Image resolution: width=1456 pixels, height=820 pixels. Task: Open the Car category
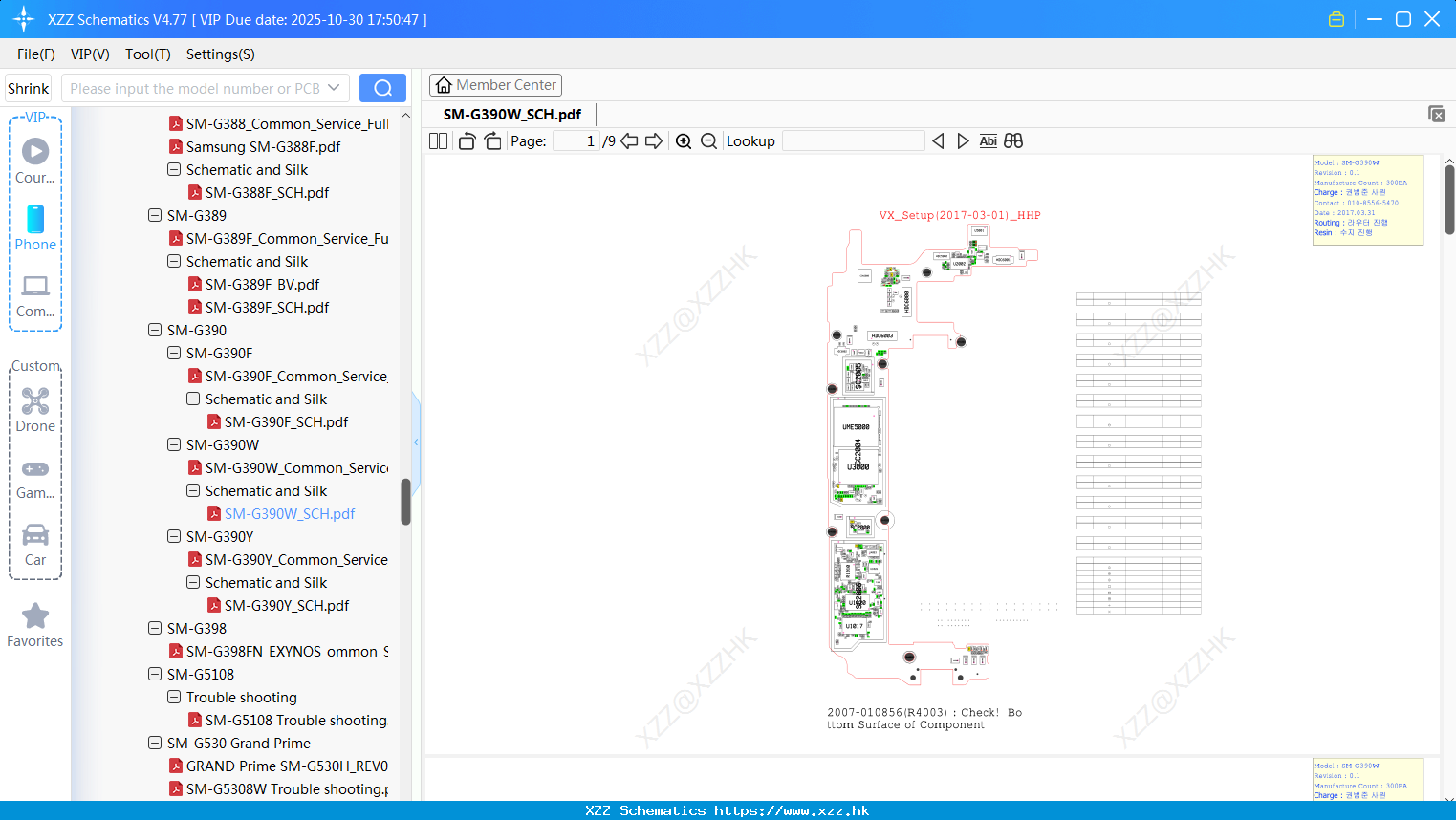click(35, 544)
